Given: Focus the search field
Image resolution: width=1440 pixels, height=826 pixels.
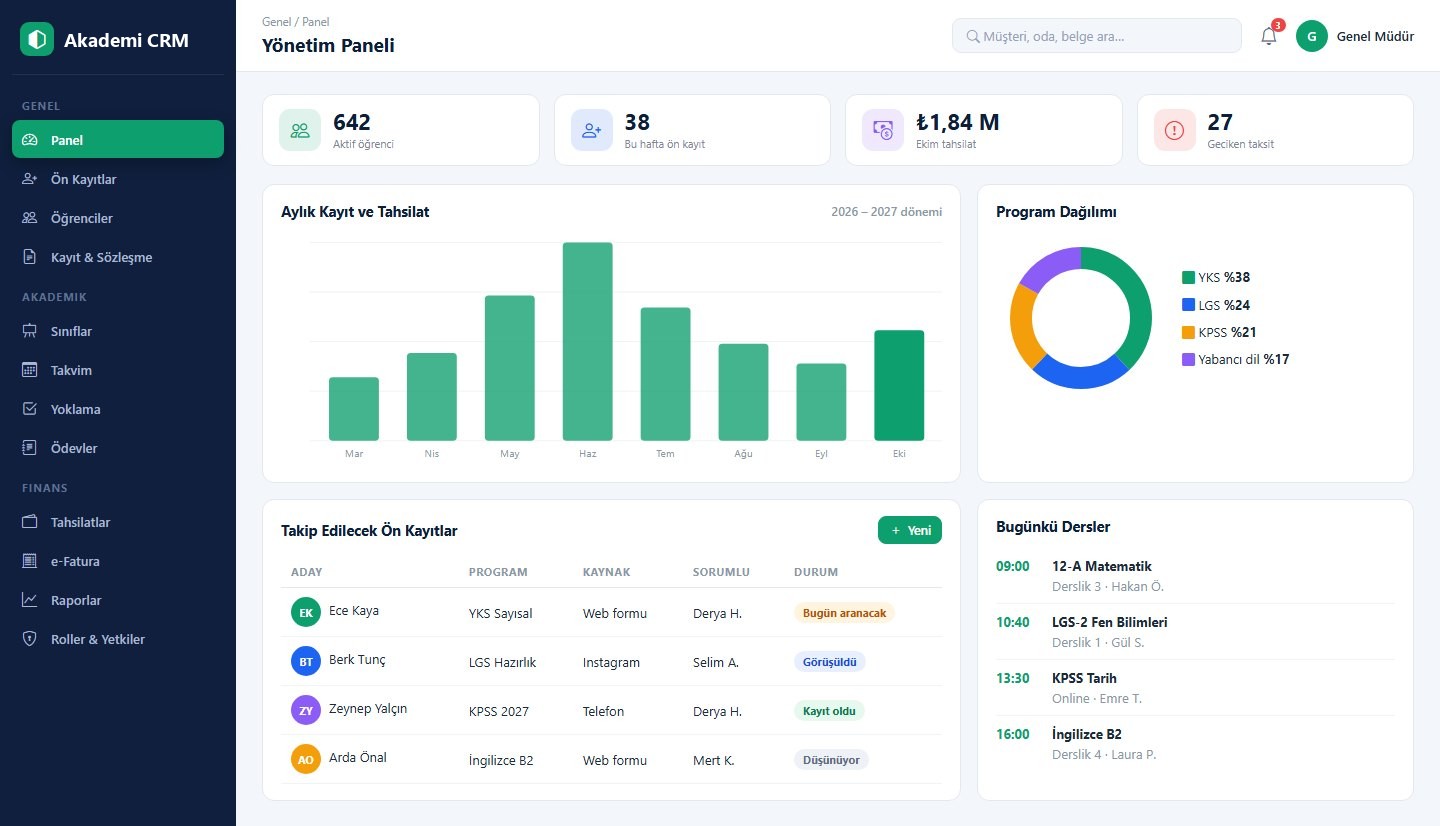Looking at the screenshot, I should pyautogui.click(x=1097, y=36).
